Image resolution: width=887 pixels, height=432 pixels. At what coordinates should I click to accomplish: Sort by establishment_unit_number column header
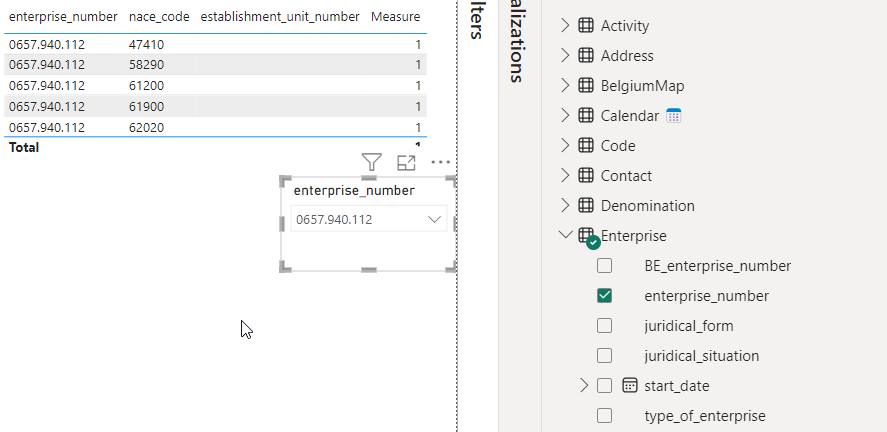tap(280, 17)
